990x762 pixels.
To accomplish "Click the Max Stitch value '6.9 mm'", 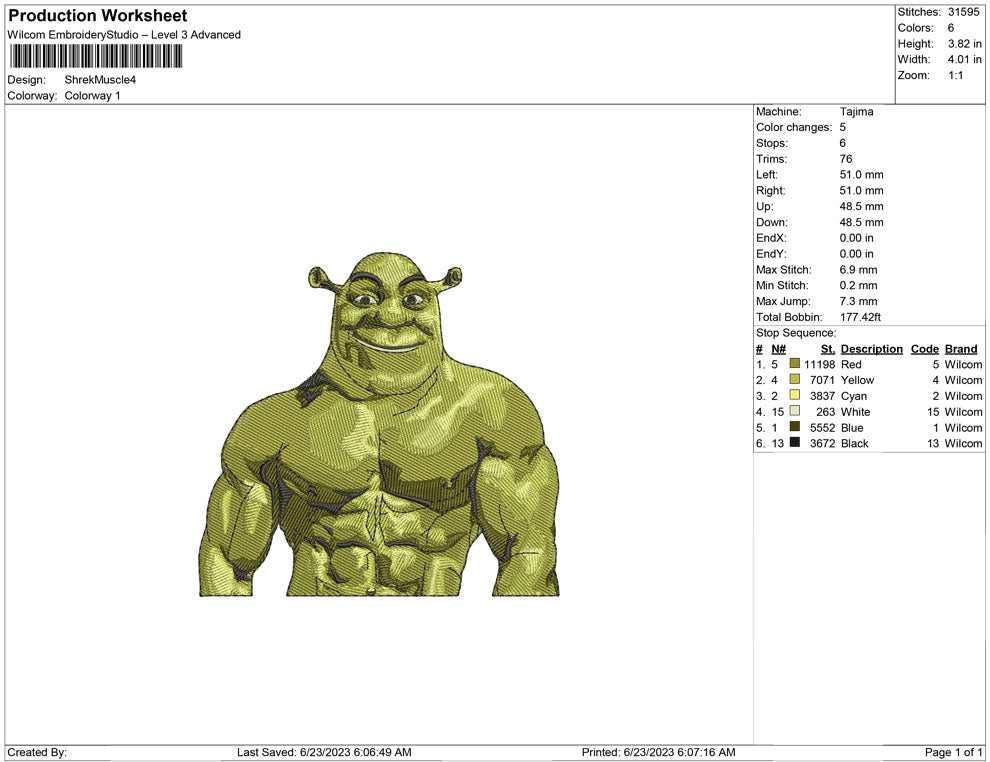I will pos(858,270).
